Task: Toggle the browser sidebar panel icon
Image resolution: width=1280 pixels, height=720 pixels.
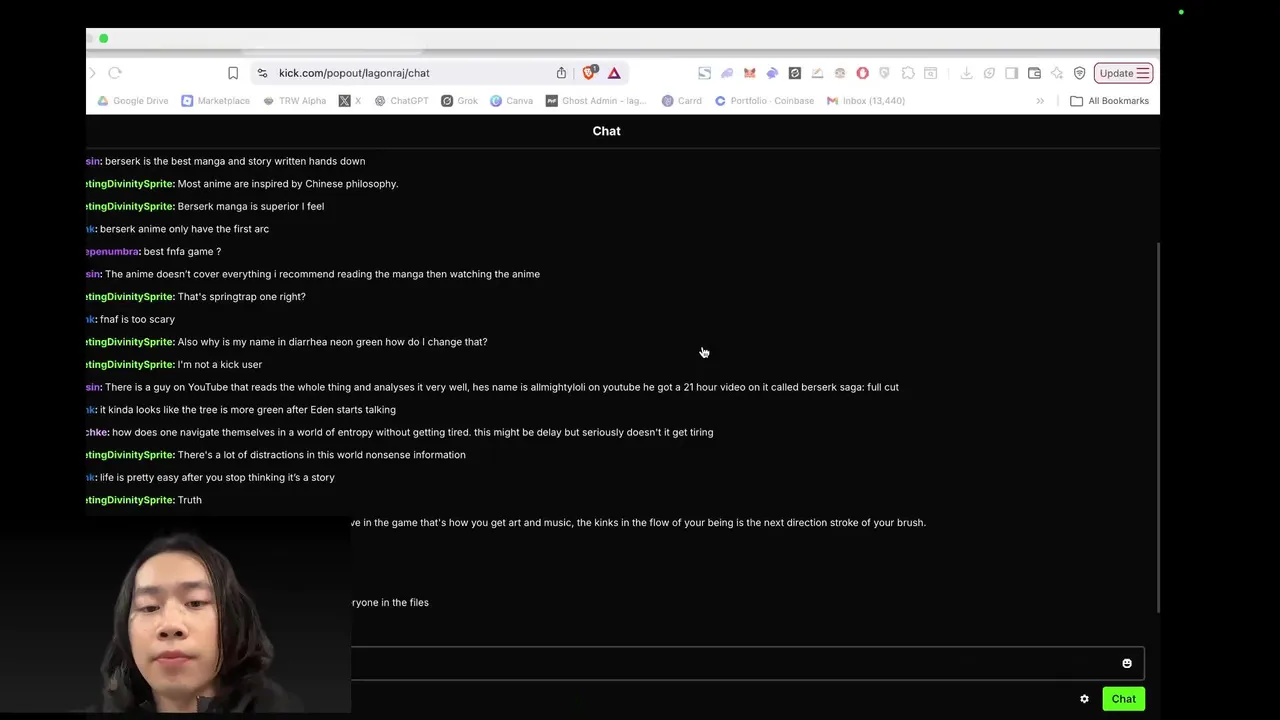Action: click(1011, 73)
